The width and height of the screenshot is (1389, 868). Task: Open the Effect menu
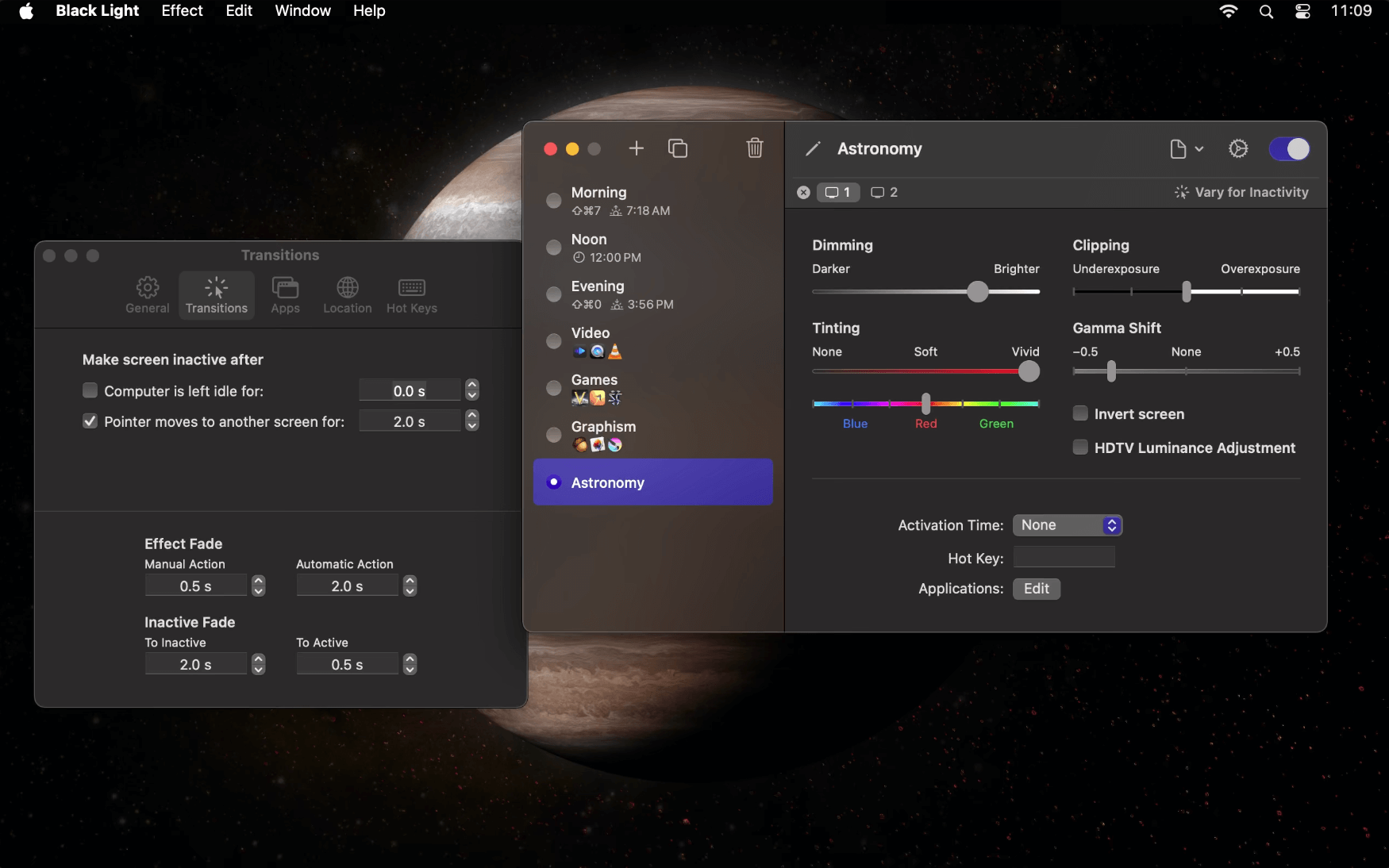181,11
